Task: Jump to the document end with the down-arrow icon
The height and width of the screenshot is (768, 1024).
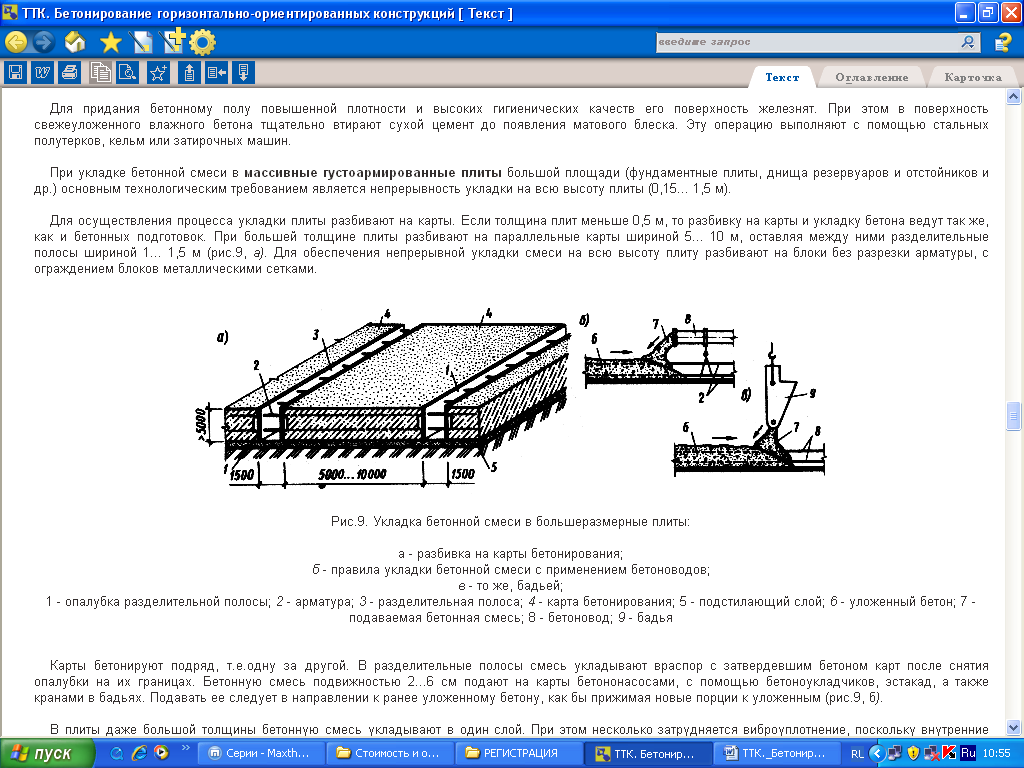Action: click(x=244, y=72)
